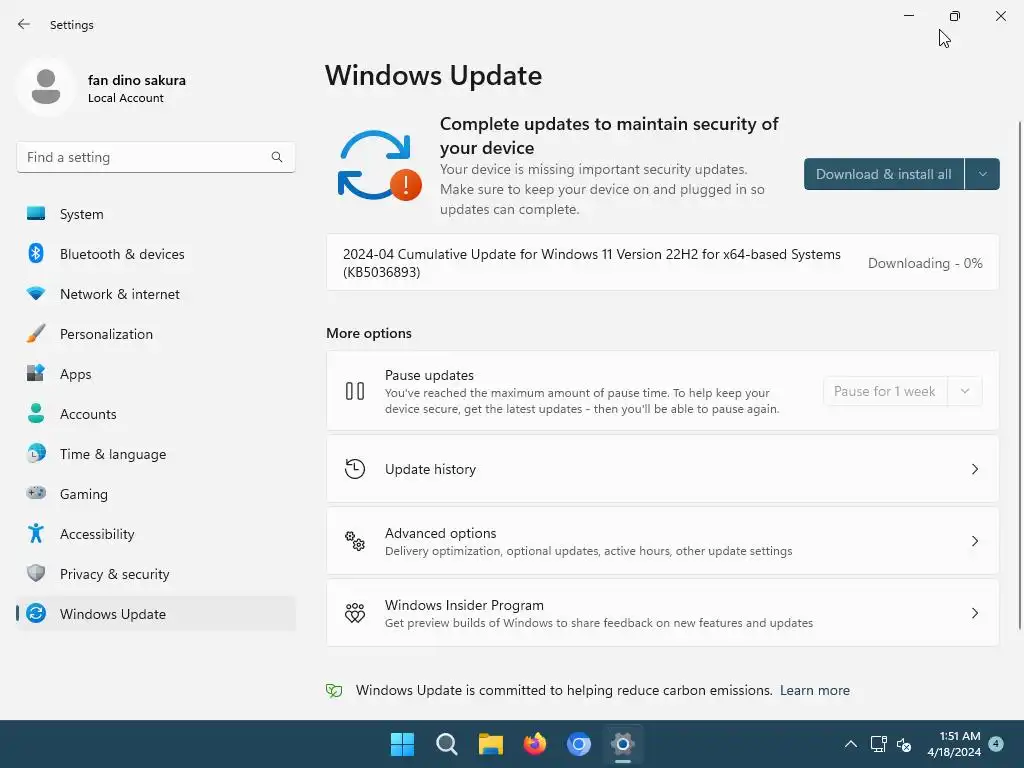
Task: Follow the Learn more link
Action: [814, 690]
